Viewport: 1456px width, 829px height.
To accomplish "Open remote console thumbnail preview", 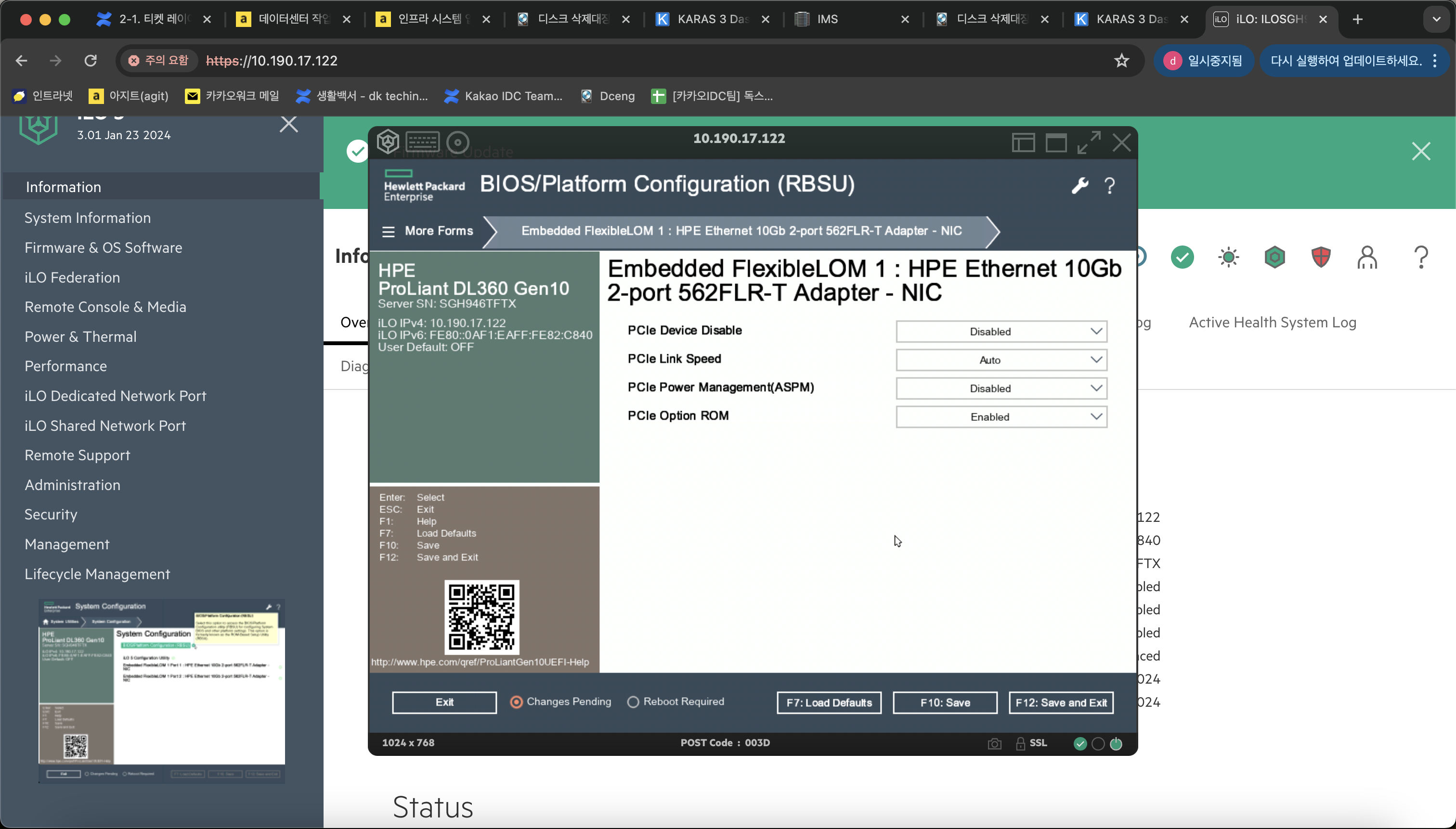I will (x=162, y=691).
